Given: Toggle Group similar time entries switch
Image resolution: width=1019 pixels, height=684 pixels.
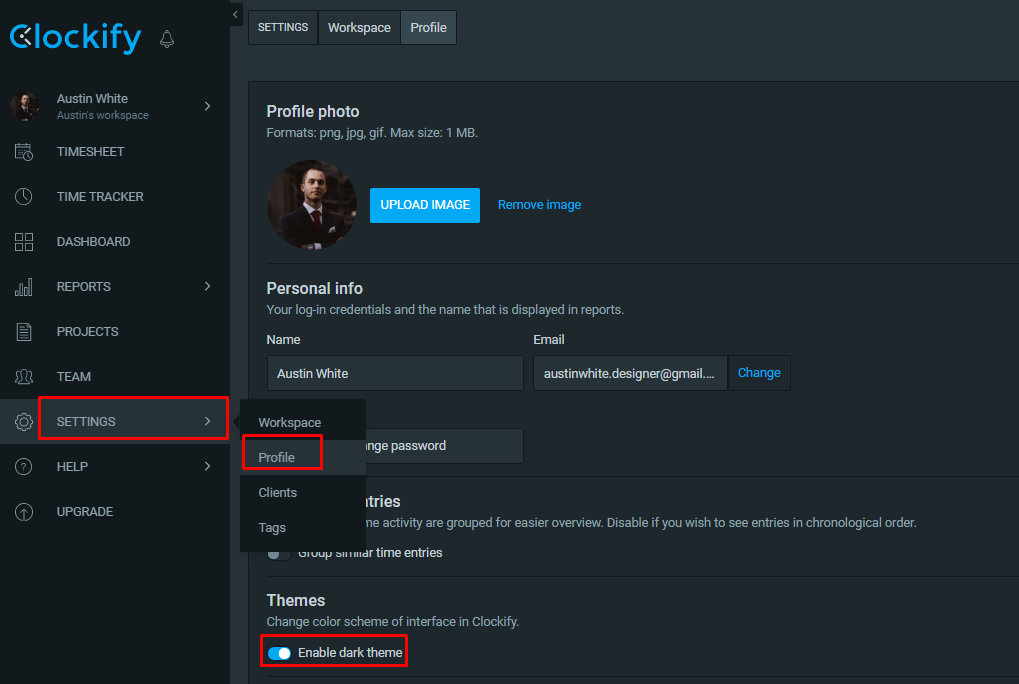Looking at the screenshot, I should (279, 553).
